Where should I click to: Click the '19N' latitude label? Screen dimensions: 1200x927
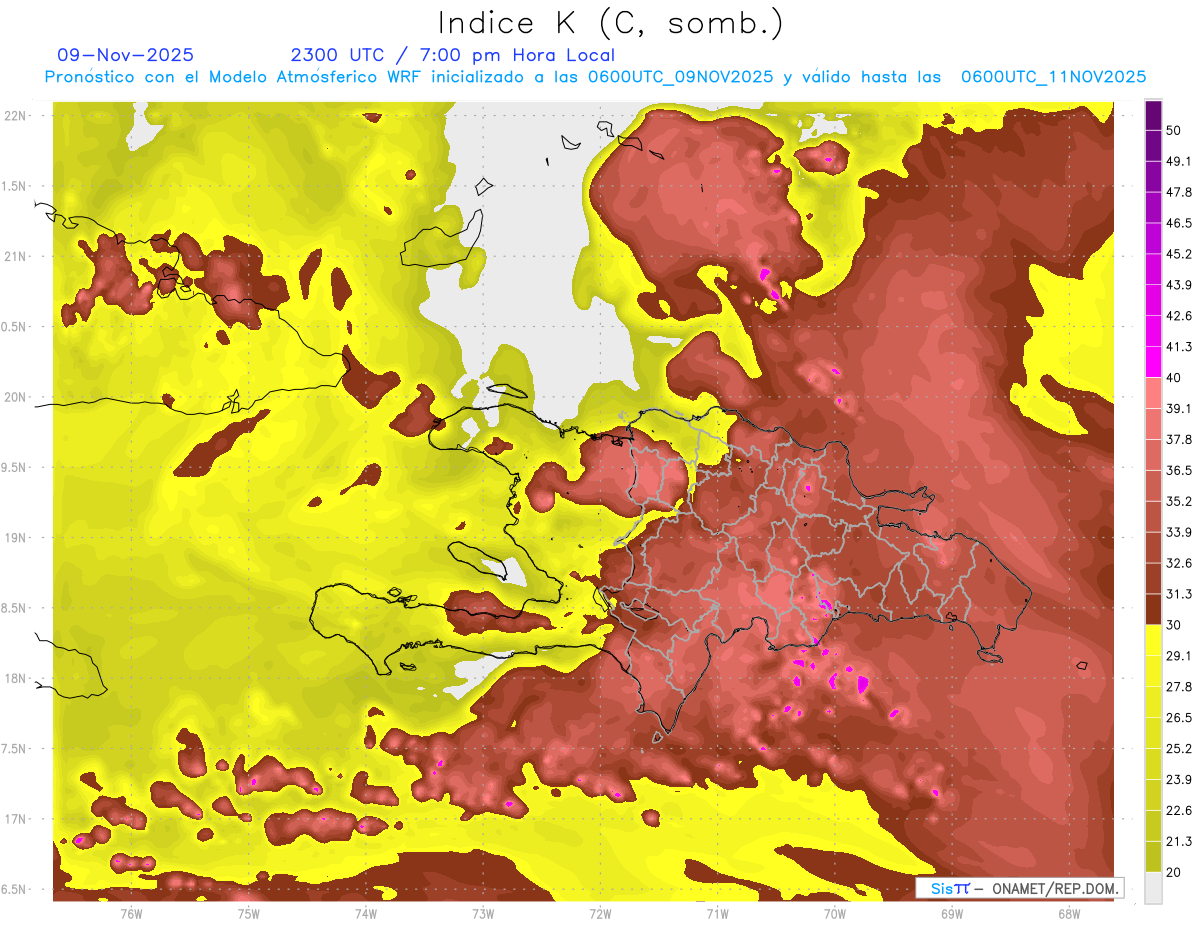[15, 538]
